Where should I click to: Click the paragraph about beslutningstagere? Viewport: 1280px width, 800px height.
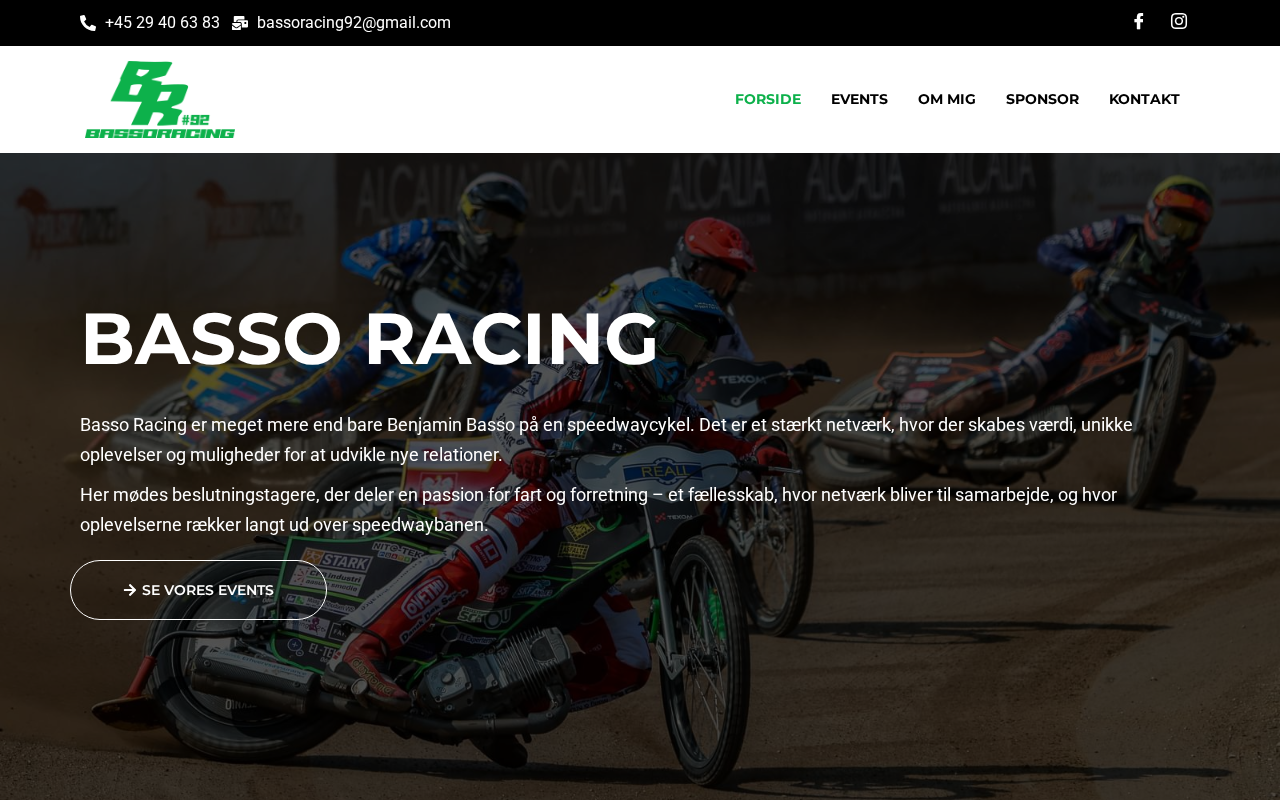click(x=598, y=510)
